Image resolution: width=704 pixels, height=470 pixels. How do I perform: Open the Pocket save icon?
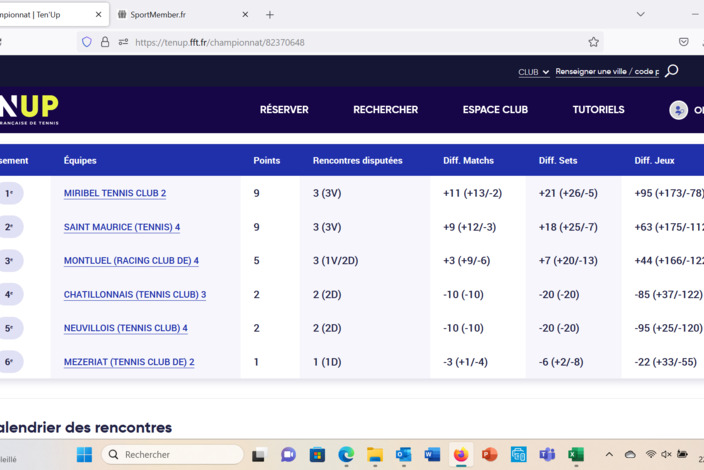pyautogui.click(x=683, y=42)
